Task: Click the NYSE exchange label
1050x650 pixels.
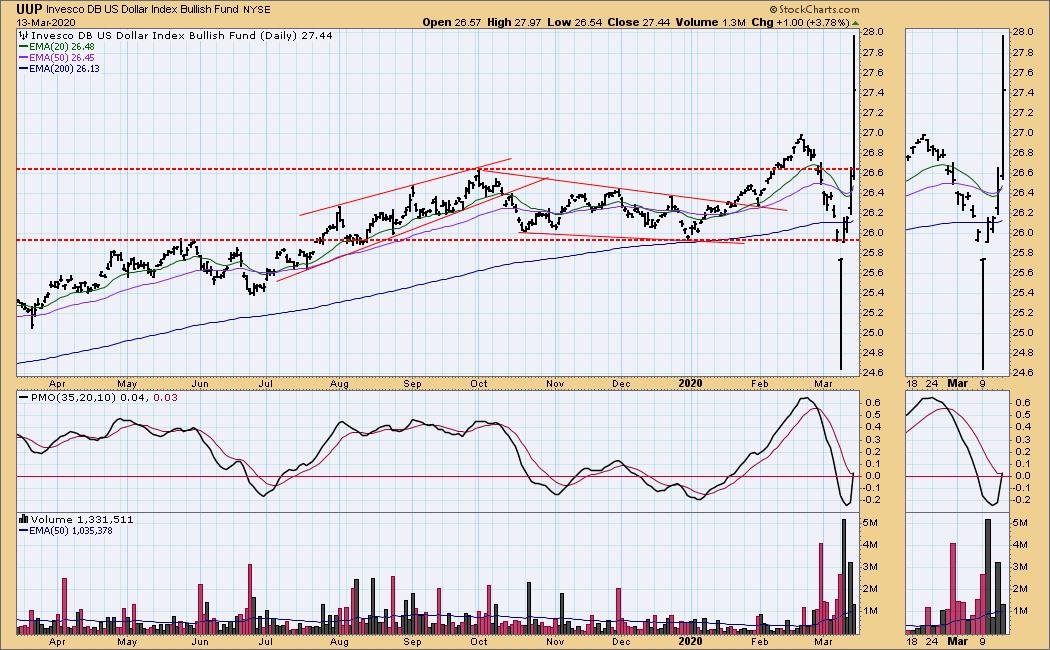Action: point(258,10)
